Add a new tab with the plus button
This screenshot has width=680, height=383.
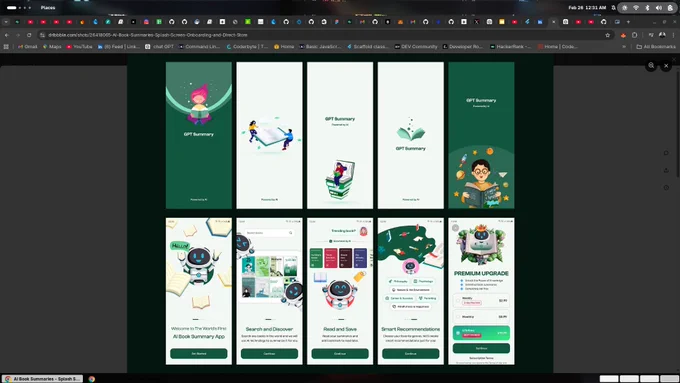click(628, 22)
